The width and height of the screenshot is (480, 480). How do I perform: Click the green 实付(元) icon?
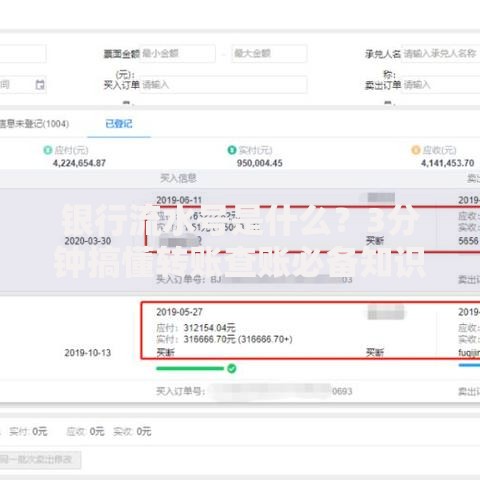tap(232, 150)
